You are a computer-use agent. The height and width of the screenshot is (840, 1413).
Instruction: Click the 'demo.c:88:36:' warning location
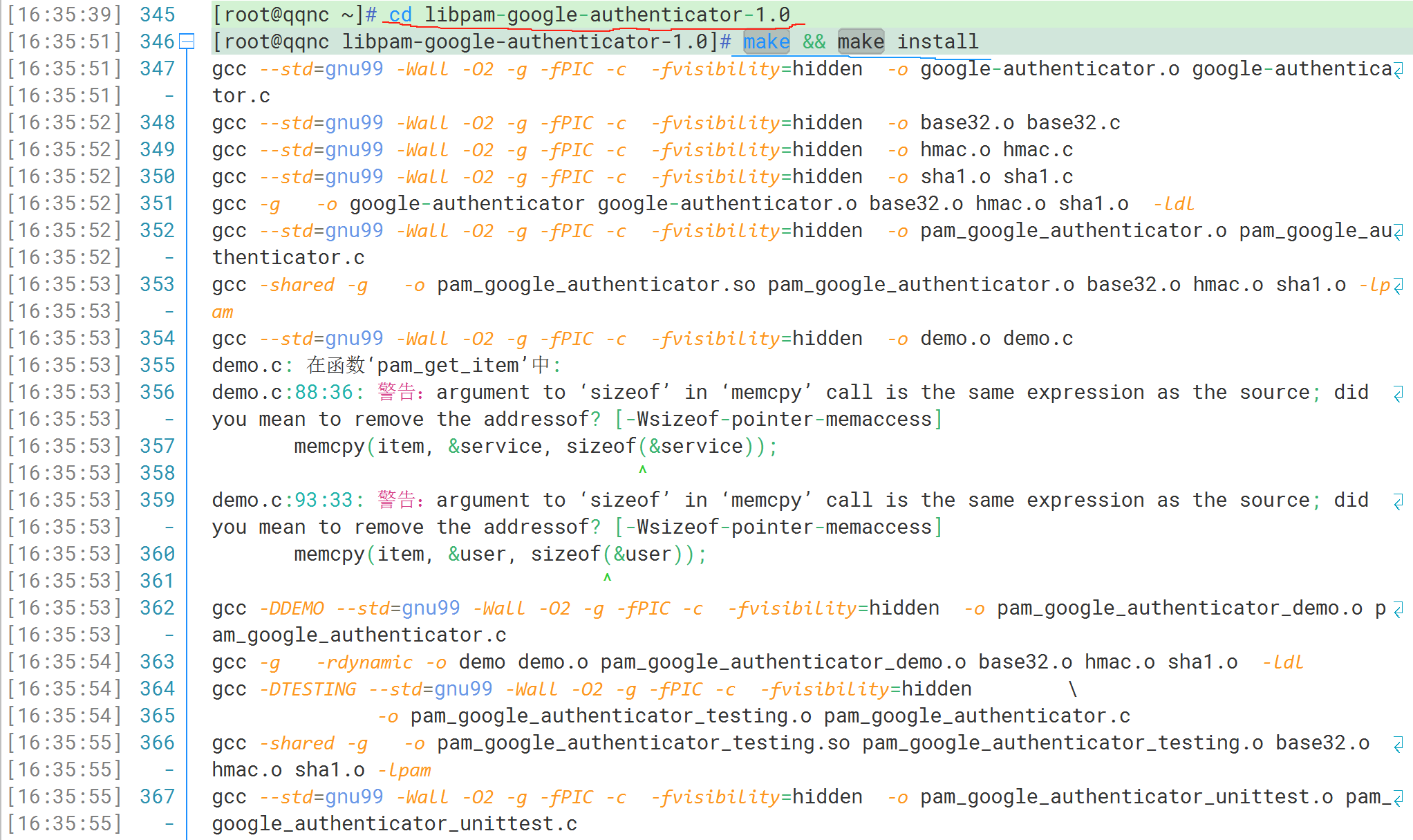(x=288, y=393)
